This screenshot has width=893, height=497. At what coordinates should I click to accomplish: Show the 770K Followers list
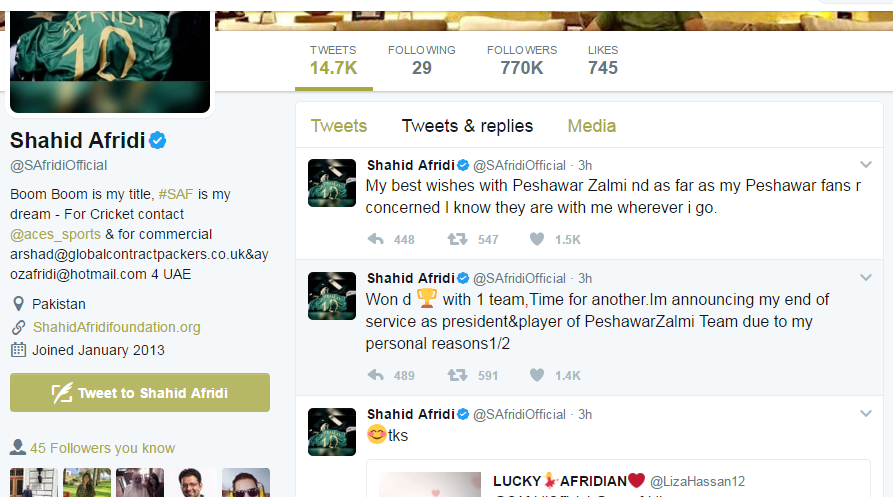click(x=522, y=60)
